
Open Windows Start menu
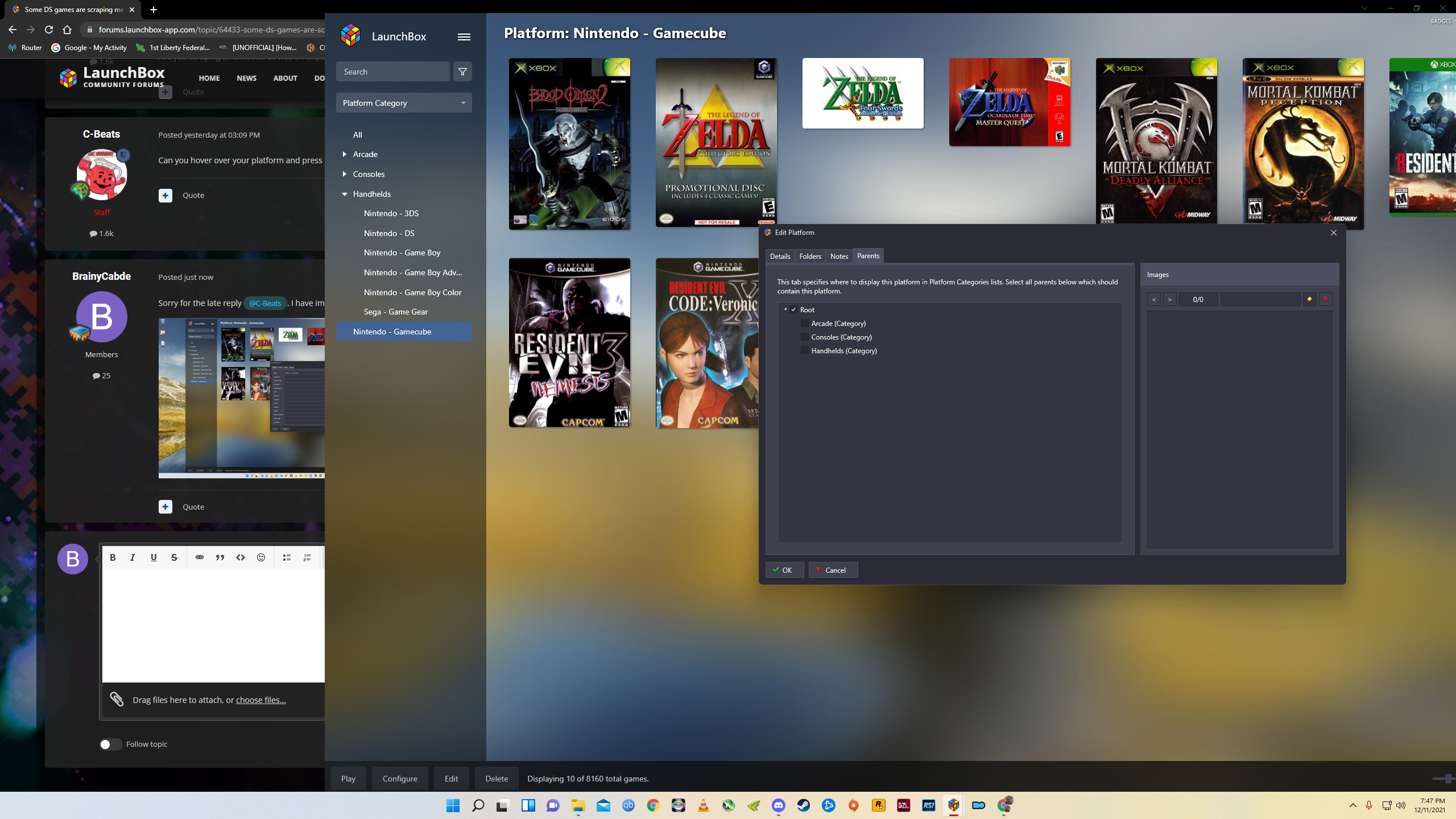pyautogui.click(x=453, y=805)
